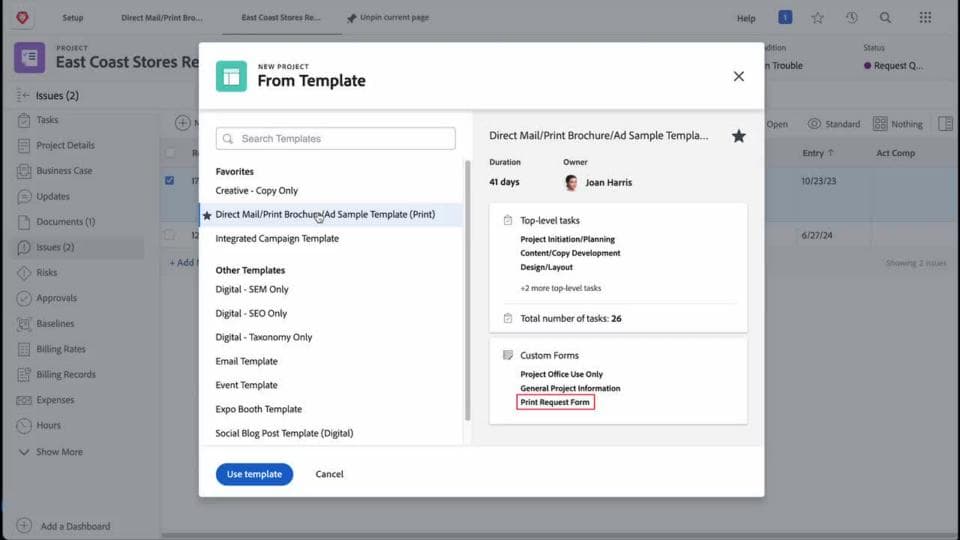
Task: Click the Search Templates field
Action: point(336,138)
